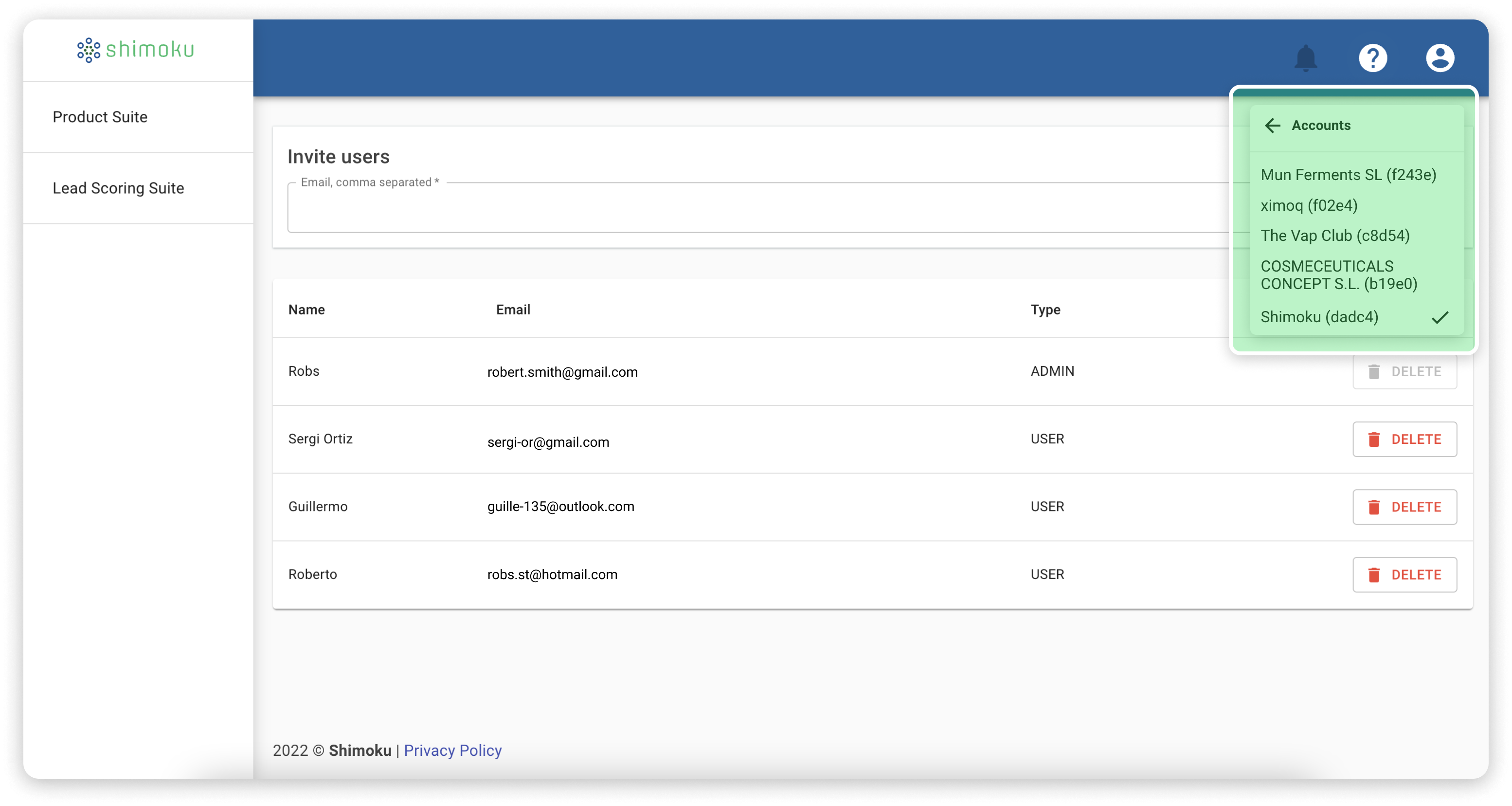Screen dimensions: 1512x806
Task: Click the name Roberto
Action: point(312,574)
